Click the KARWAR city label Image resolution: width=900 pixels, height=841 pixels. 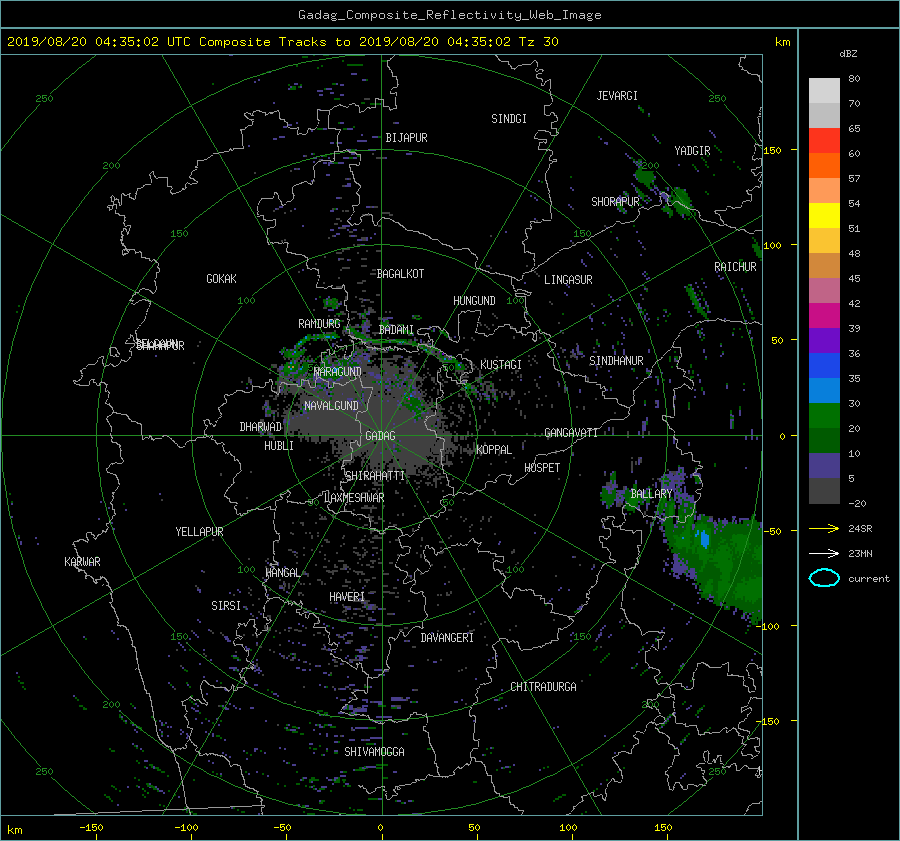[82, 561]
